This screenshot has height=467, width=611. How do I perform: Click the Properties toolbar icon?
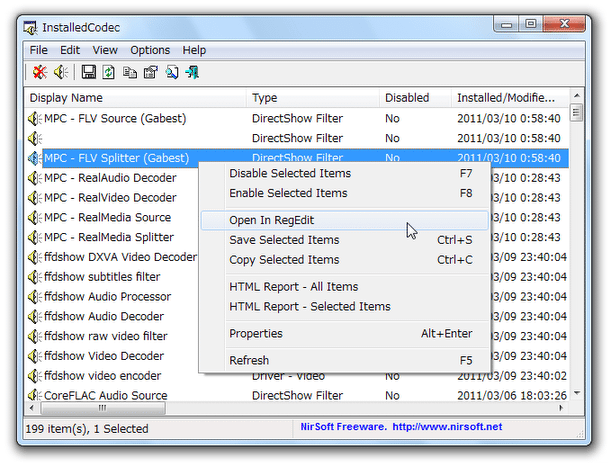151,72
